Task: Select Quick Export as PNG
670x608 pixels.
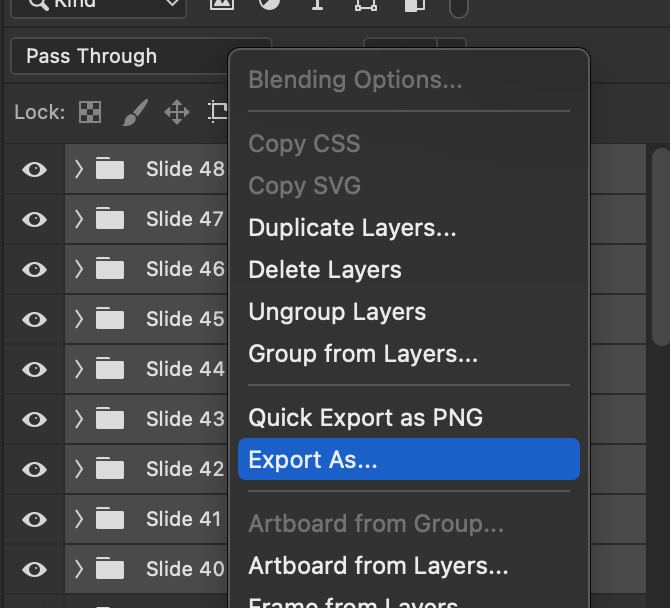Action: tap(365, 417)
